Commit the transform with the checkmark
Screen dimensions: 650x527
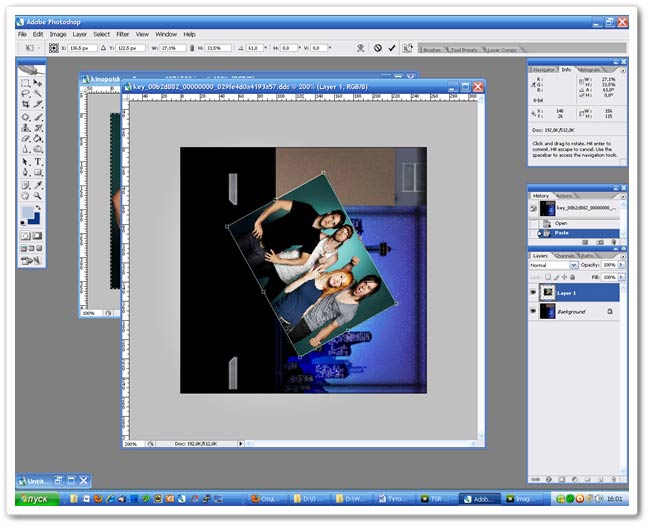pyautogui.click(x=392, y=47)
